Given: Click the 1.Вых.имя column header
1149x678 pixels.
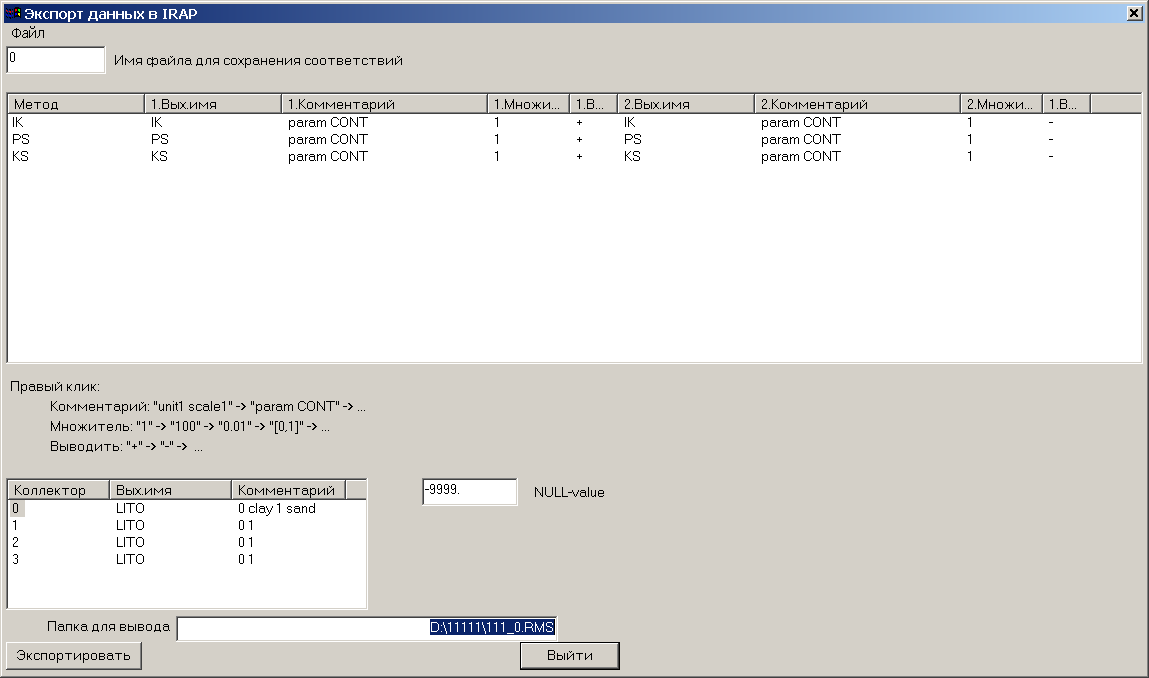Looking at the screenshot, I should pos(213,104).
